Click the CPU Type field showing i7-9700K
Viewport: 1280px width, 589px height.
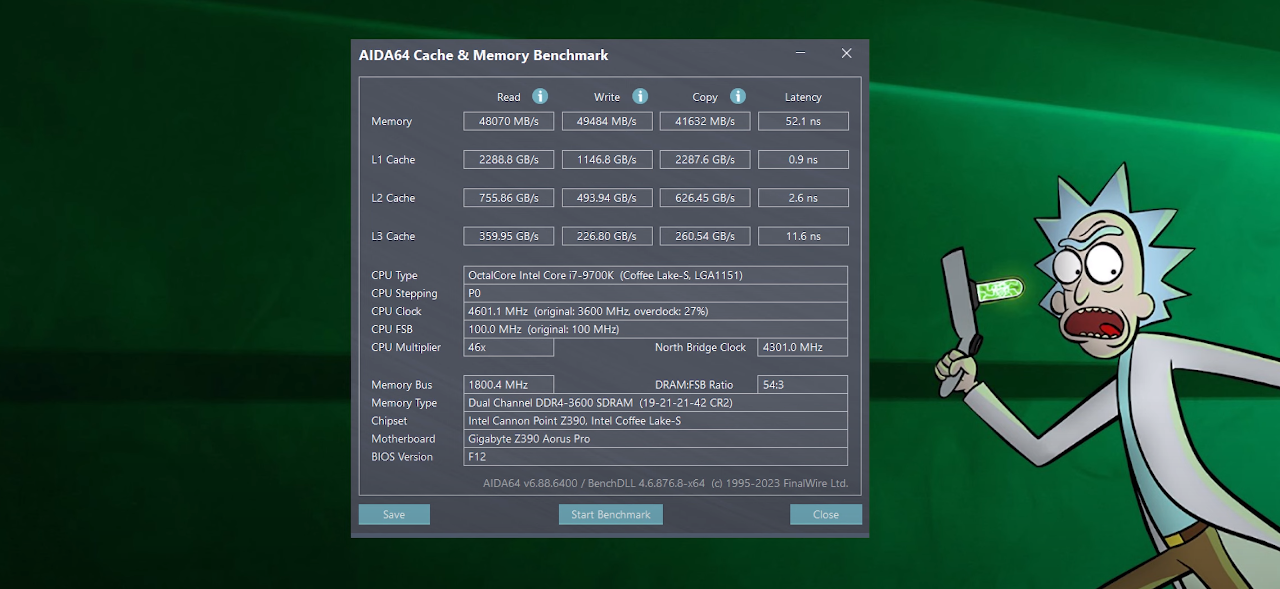(655, 275)
